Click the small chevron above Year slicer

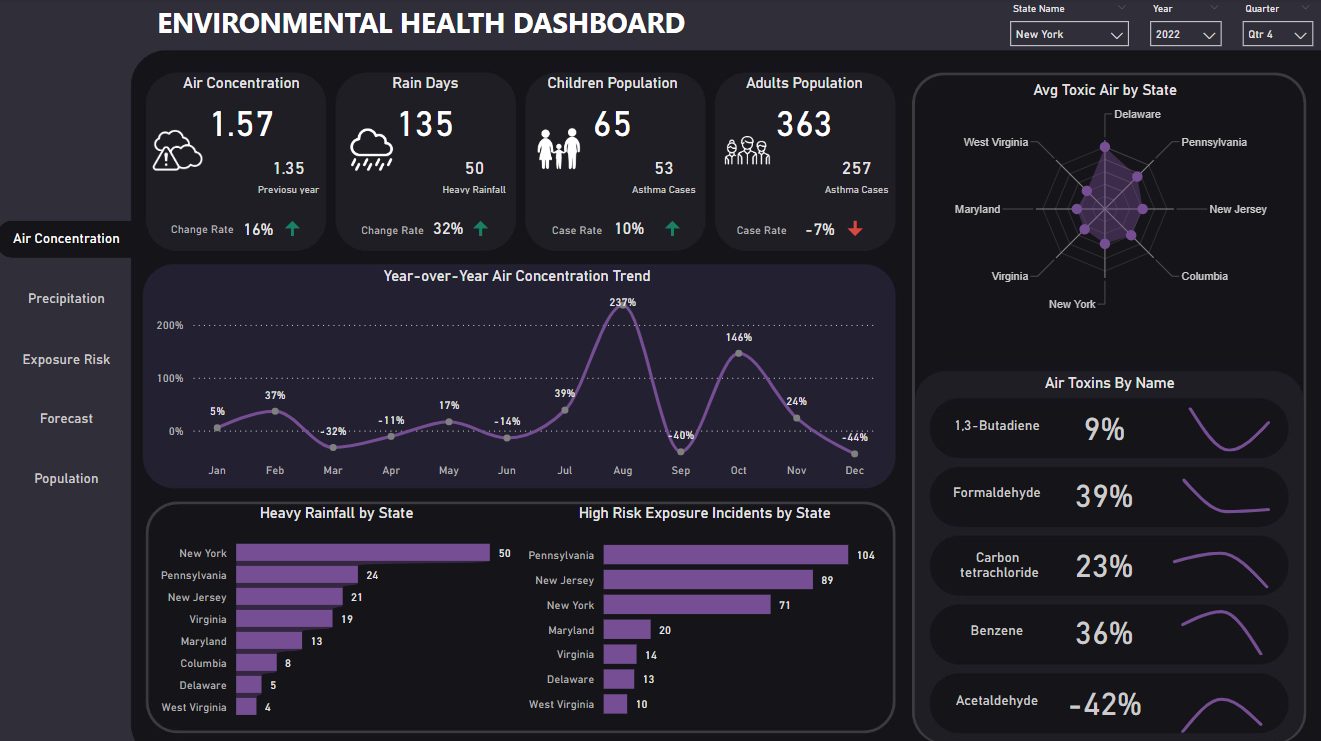click(x=1214, y=8)
